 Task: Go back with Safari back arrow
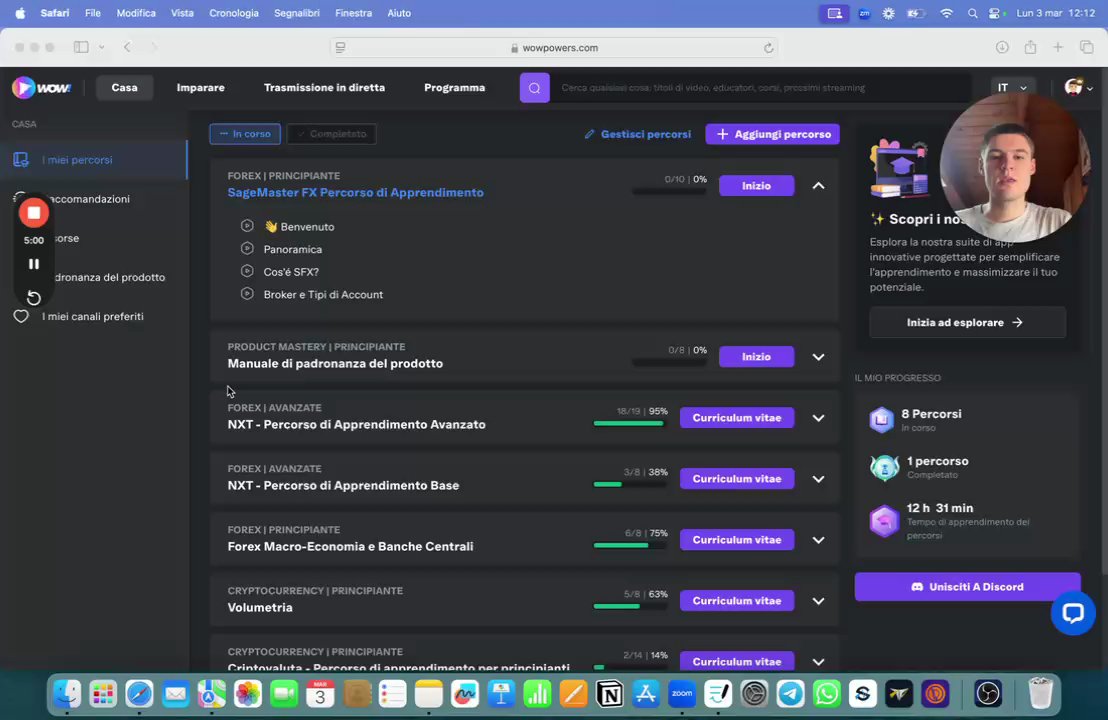(x=127, y=47)
